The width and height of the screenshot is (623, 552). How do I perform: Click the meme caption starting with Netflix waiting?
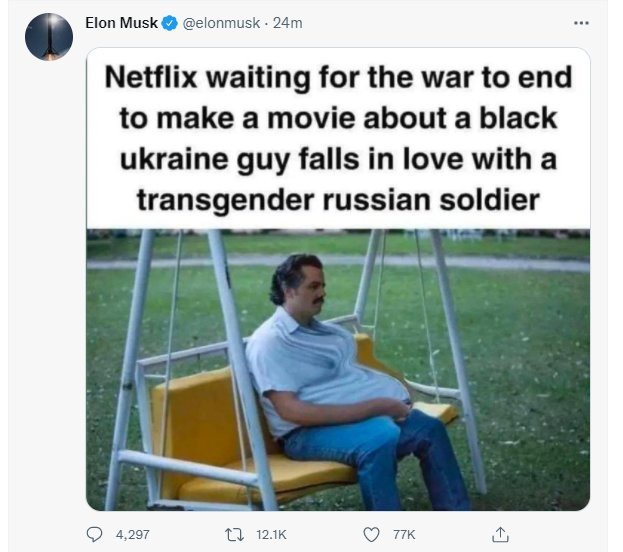pyautogui.click(x=338, y=138)
